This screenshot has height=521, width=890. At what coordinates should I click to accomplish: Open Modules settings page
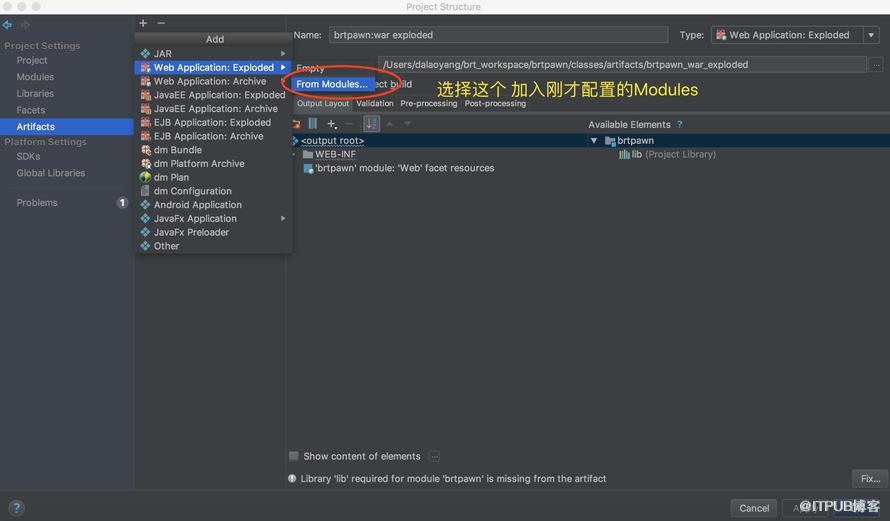tap(35, 77)
